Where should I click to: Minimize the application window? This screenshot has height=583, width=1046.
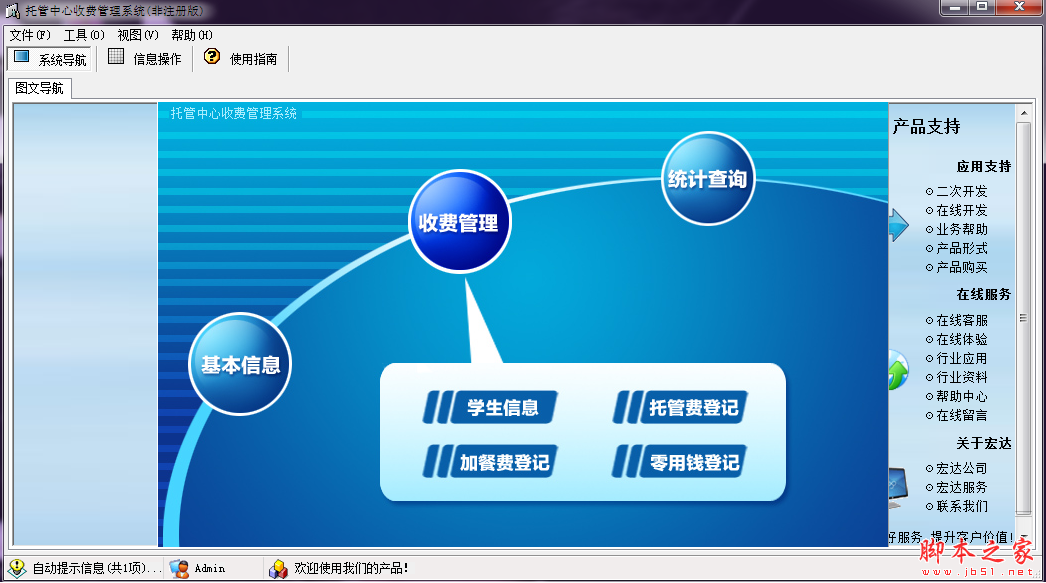click(x=955, y=7)
